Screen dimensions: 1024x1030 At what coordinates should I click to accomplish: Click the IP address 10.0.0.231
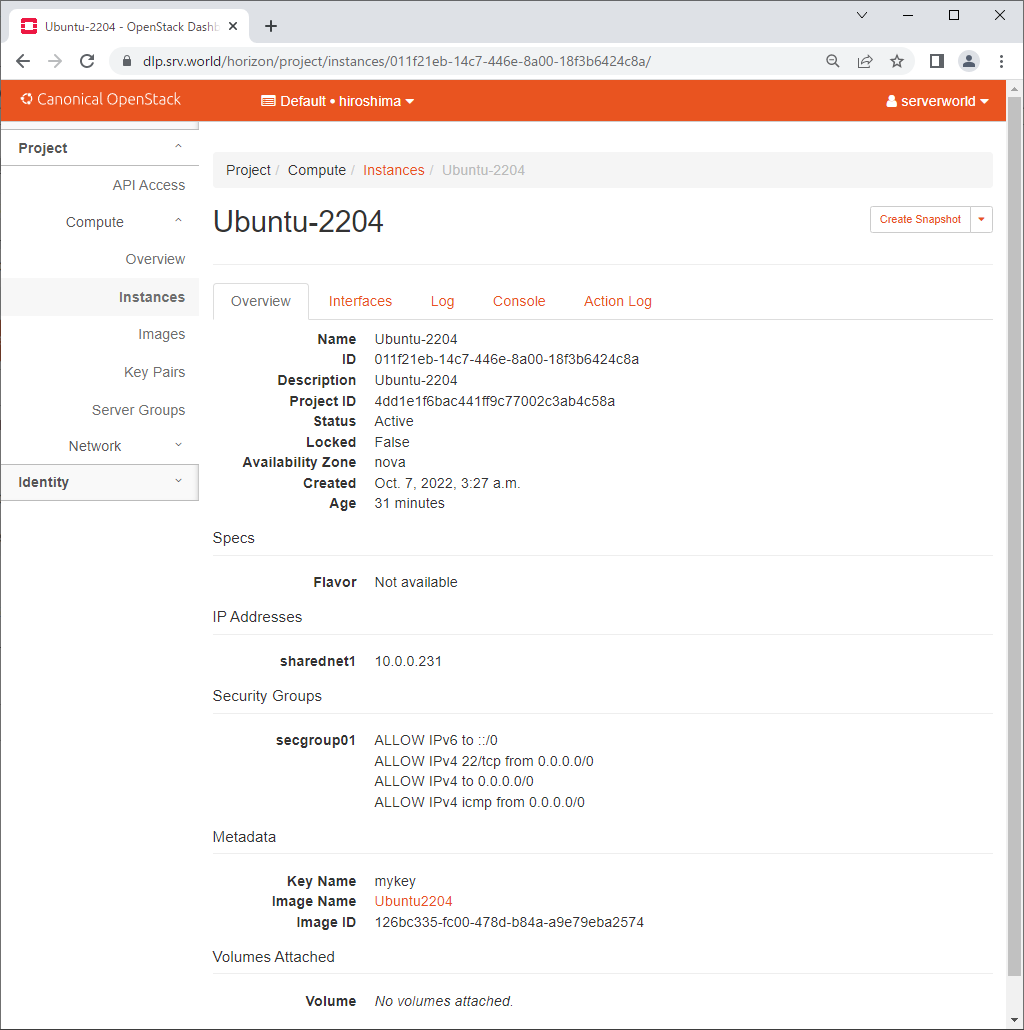pyautogui.click(x=408, y=661)
